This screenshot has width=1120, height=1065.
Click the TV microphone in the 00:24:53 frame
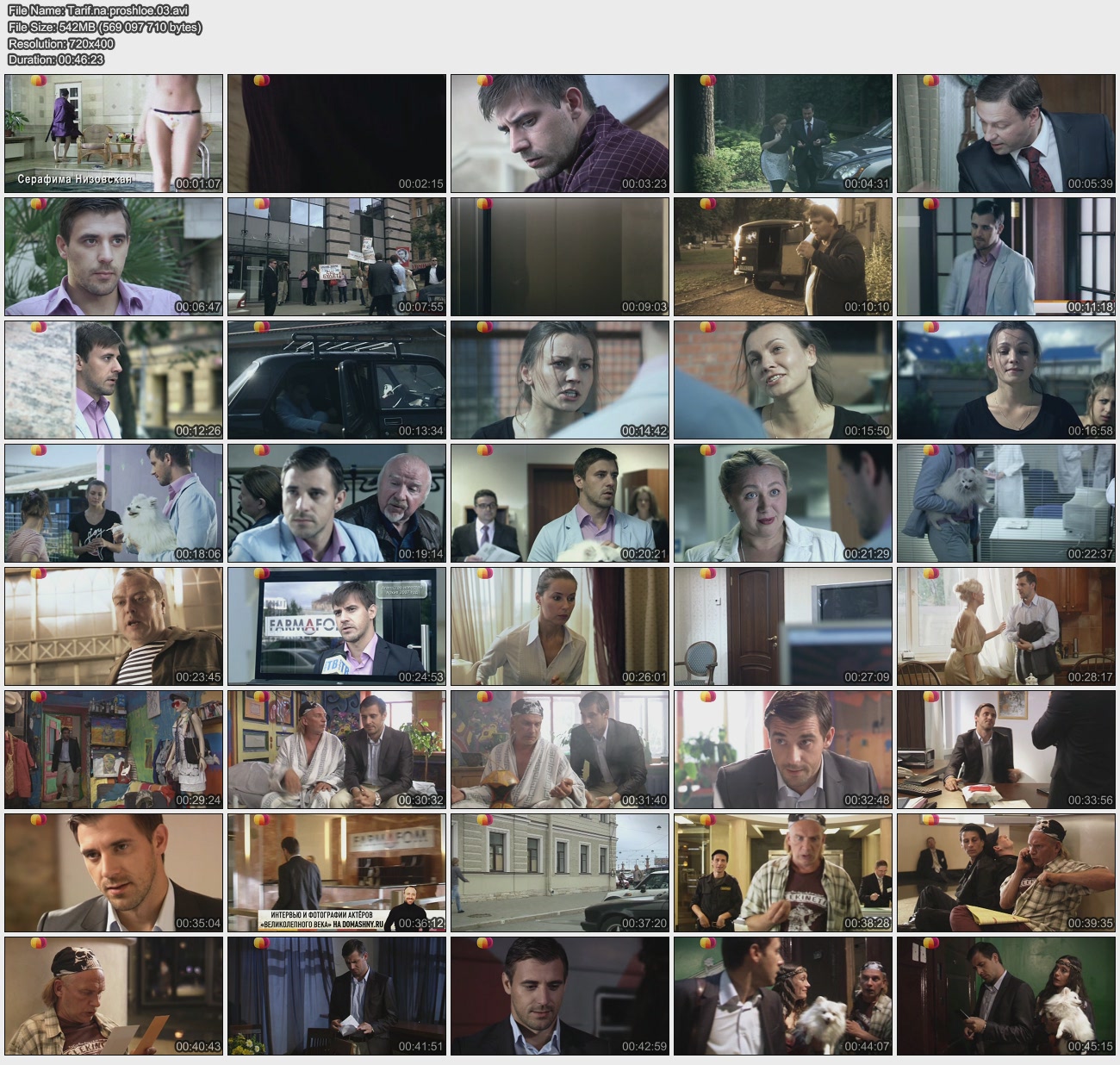click(338, 664)
